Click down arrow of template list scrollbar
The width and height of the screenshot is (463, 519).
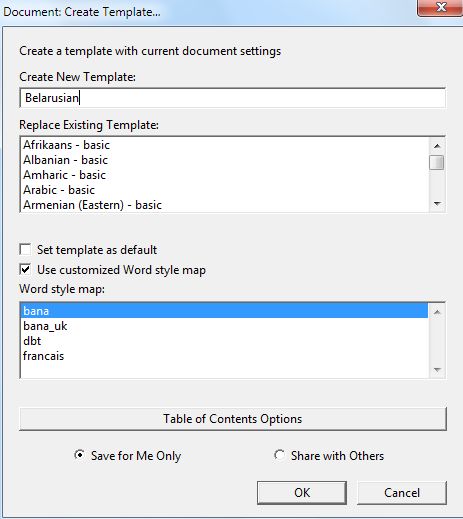coord(437,203)
